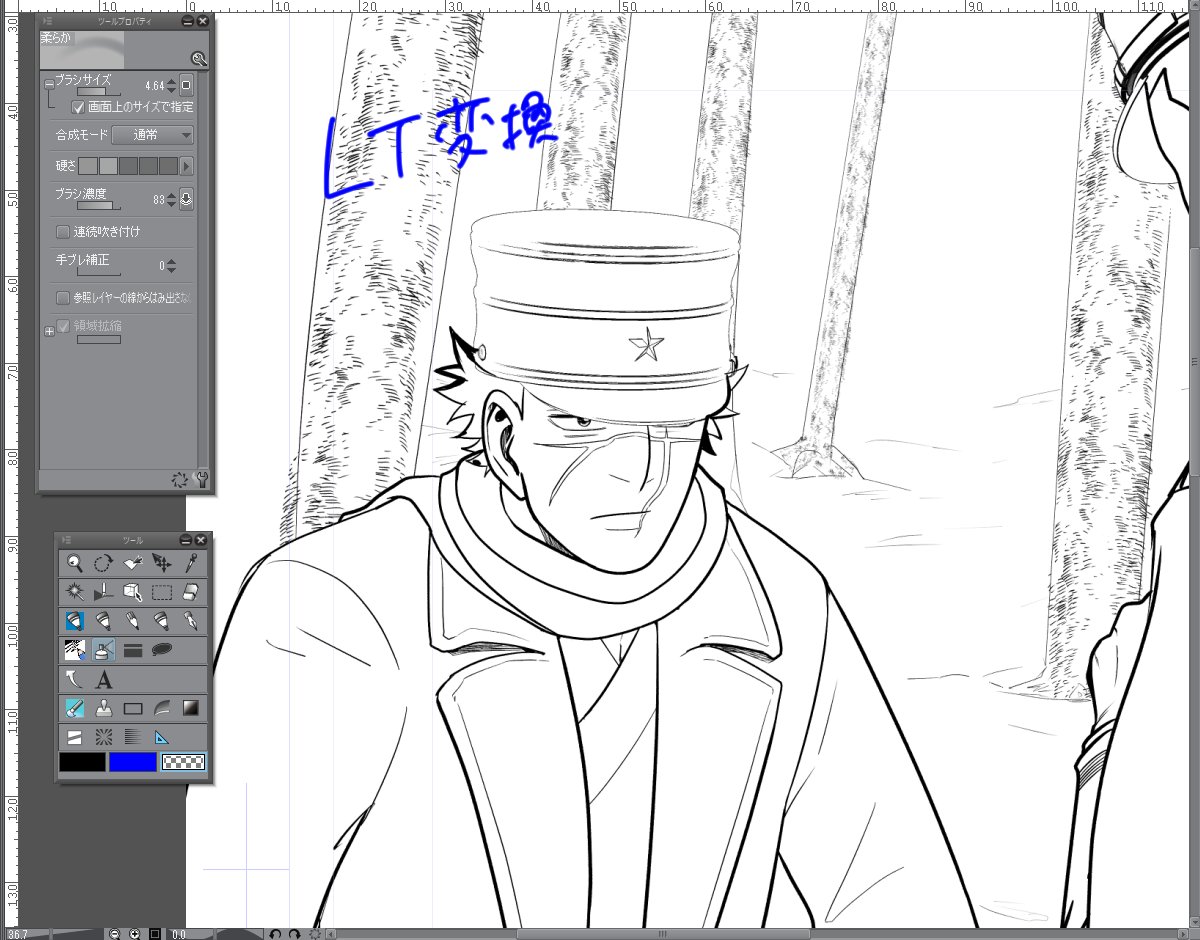Click the zoom in status bar icon
Viewport: 1200px width, 940px height.
pyautogui.click(x=135, y=934)
